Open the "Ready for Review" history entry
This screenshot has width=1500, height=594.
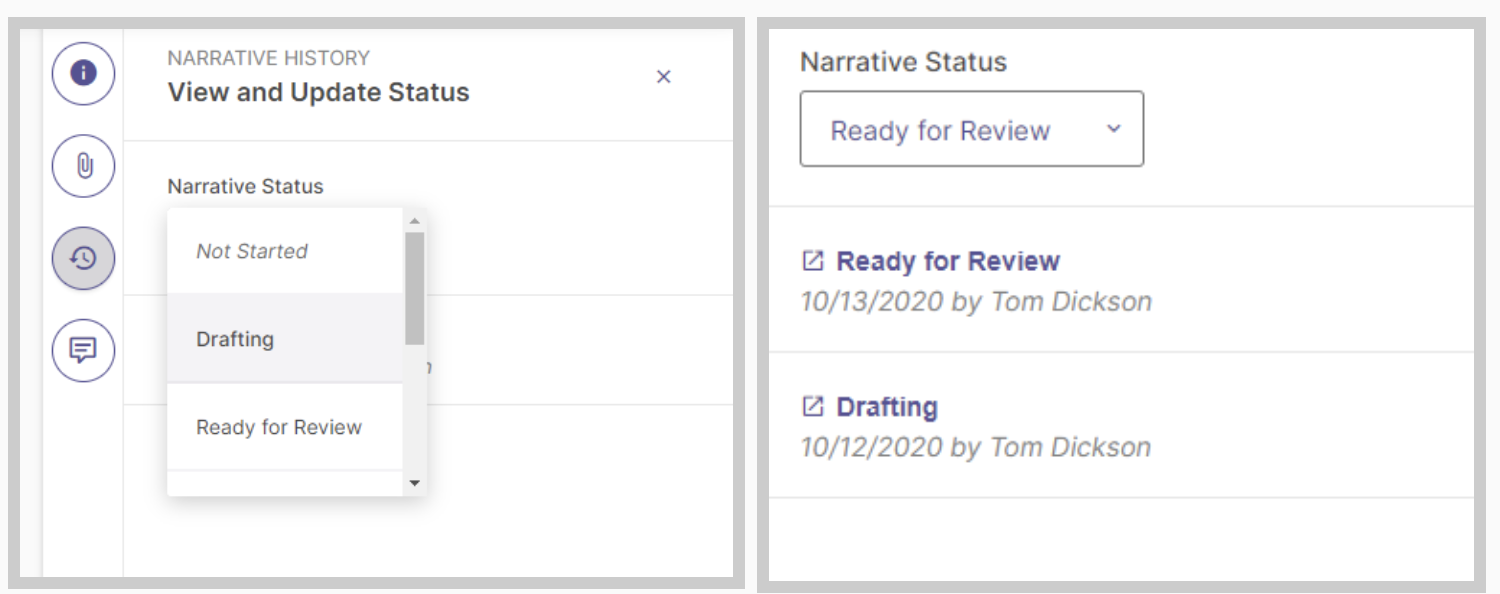(947, 261)
